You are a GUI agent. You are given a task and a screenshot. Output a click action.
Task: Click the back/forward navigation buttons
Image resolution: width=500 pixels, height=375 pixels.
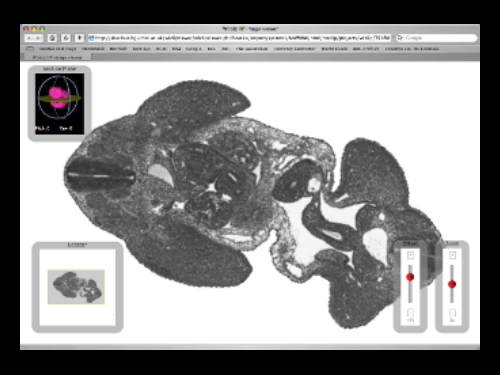point(33,38)
